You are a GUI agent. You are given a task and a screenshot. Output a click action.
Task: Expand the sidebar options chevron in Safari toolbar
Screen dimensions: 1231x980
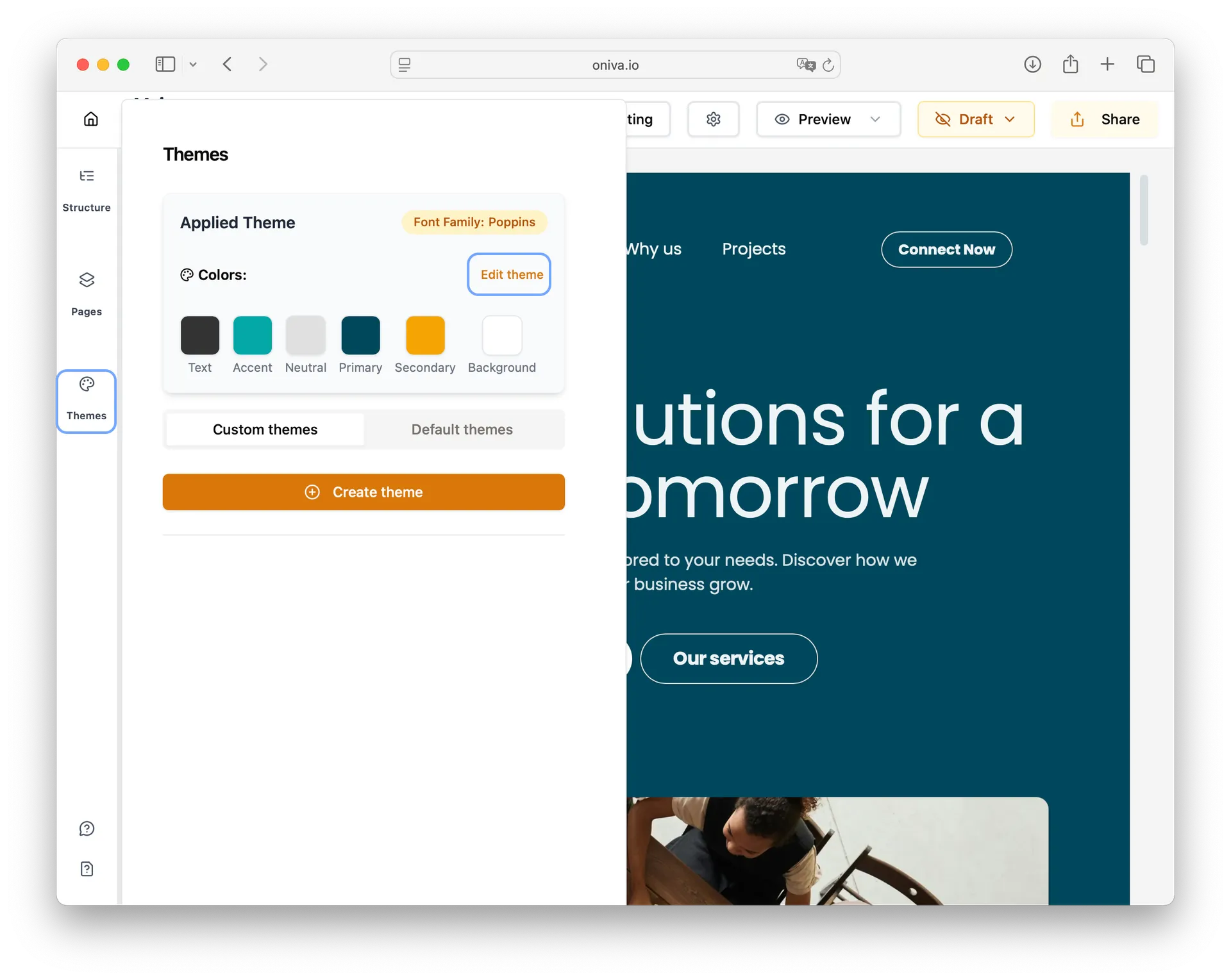click(x=193, y=64)
